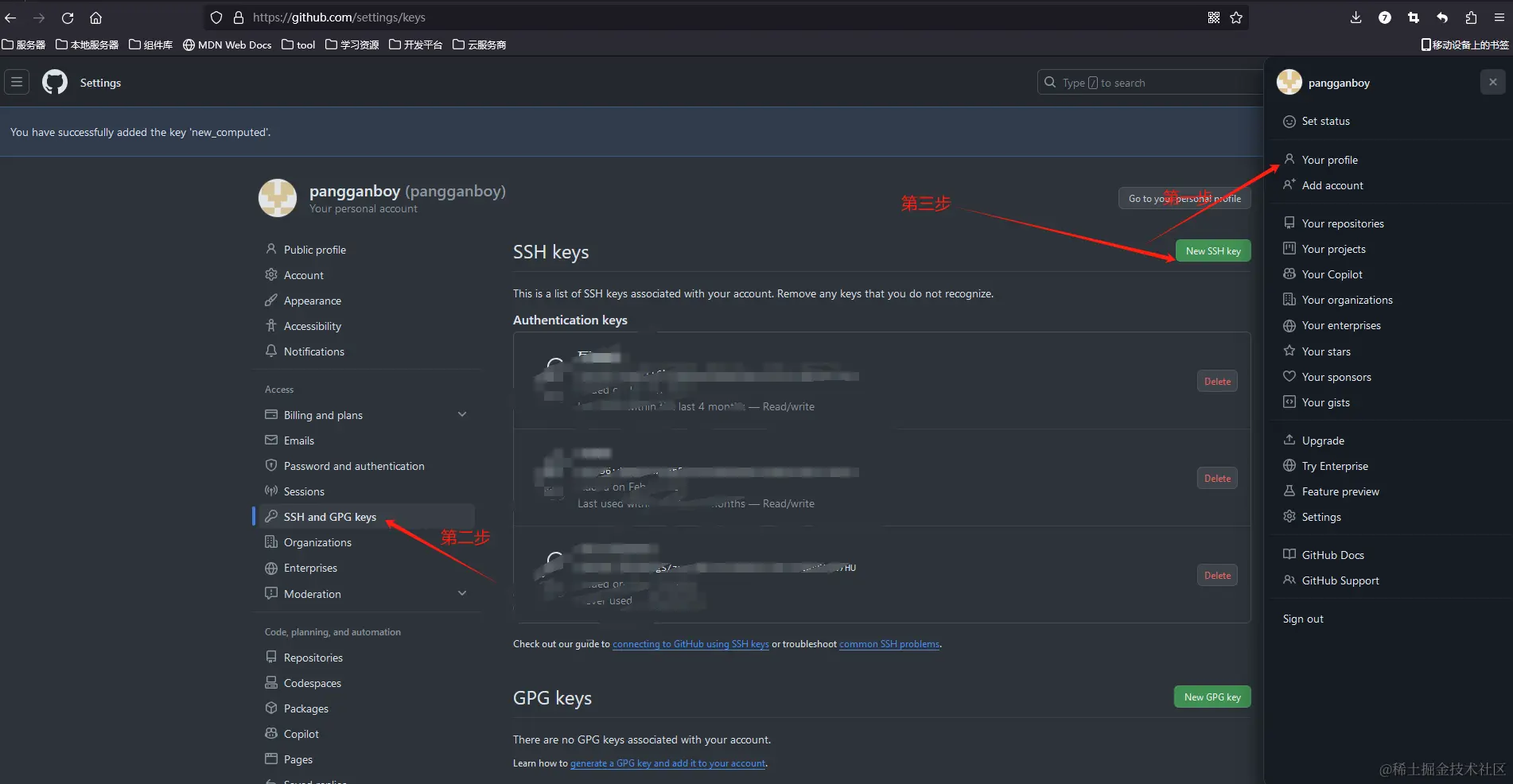This screenshot has width=1513, height=784.
Task: Open Your profile from user menu
Action: point(1329,160)
